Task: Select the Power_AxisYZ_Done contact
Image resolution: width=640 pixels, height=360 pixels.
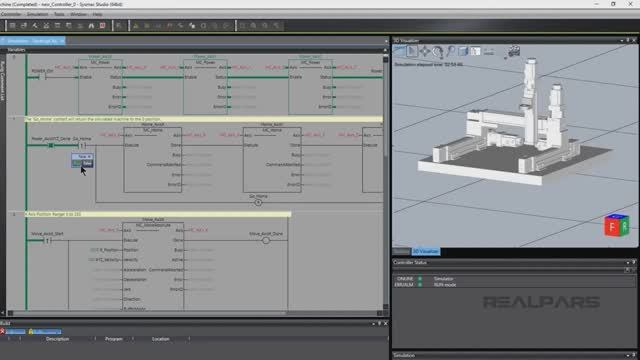Action: click(x=51, y=145)
